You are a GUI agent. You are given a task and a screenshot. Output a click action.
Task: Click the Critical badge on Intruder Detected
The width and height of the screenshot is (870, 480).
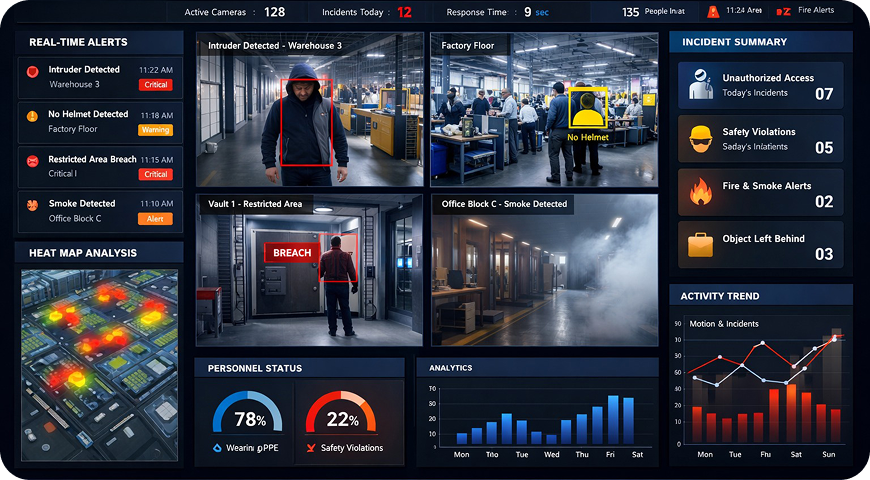click(x=155, y=85)
